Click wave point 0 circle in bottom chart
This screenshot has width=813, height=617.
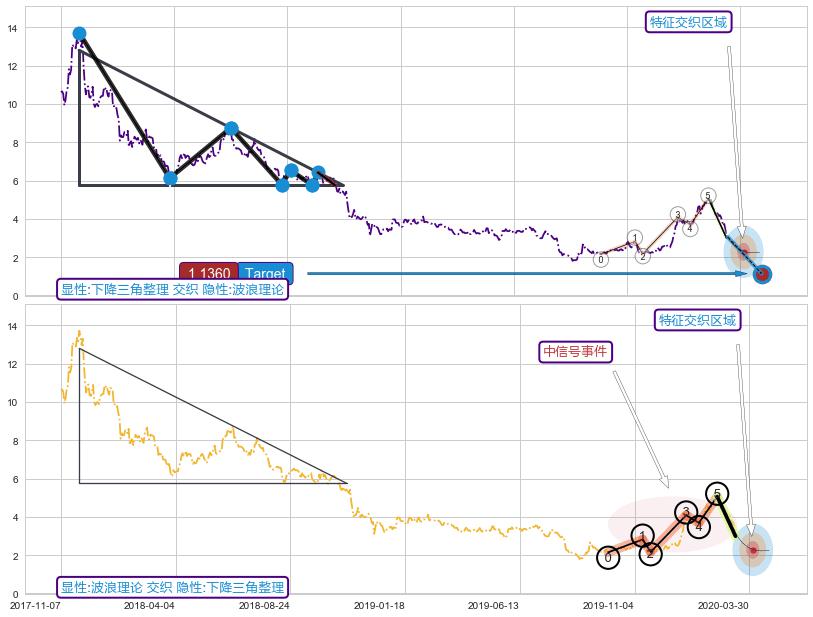click(608, 557)
